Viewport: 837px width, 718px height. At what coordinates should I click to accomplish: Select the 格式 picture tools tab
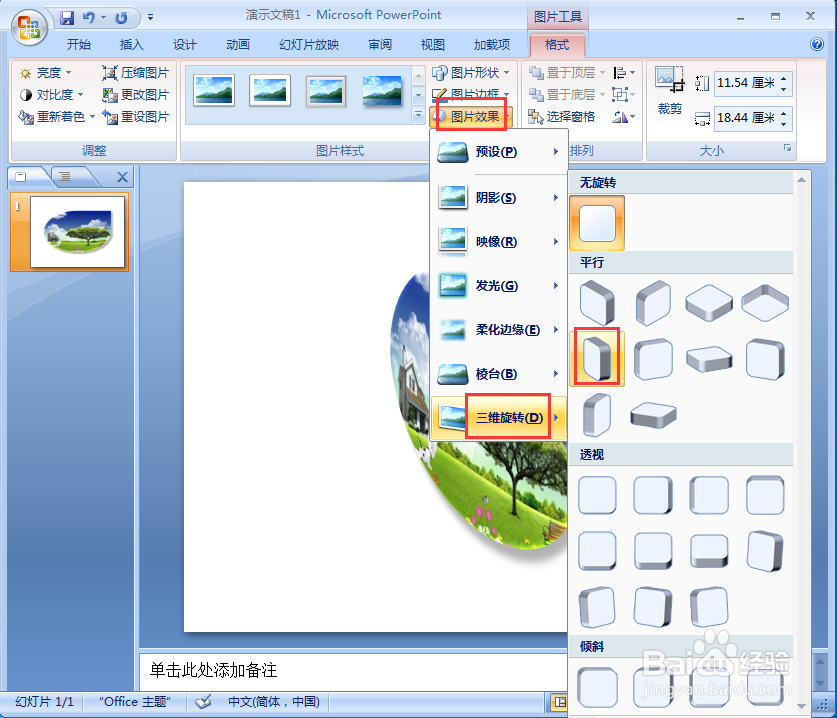557,45
